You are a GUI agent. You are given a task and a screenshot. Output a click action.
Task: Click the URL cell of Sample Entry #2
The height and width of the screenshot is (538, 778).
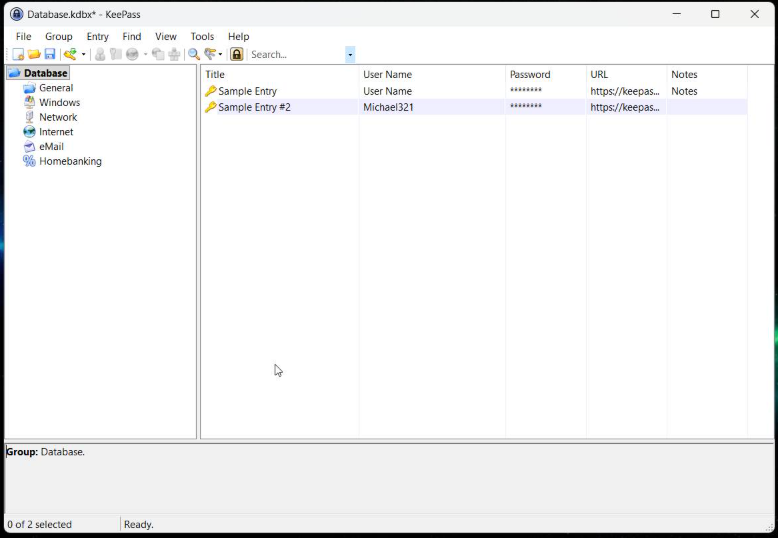coord(625,107)
